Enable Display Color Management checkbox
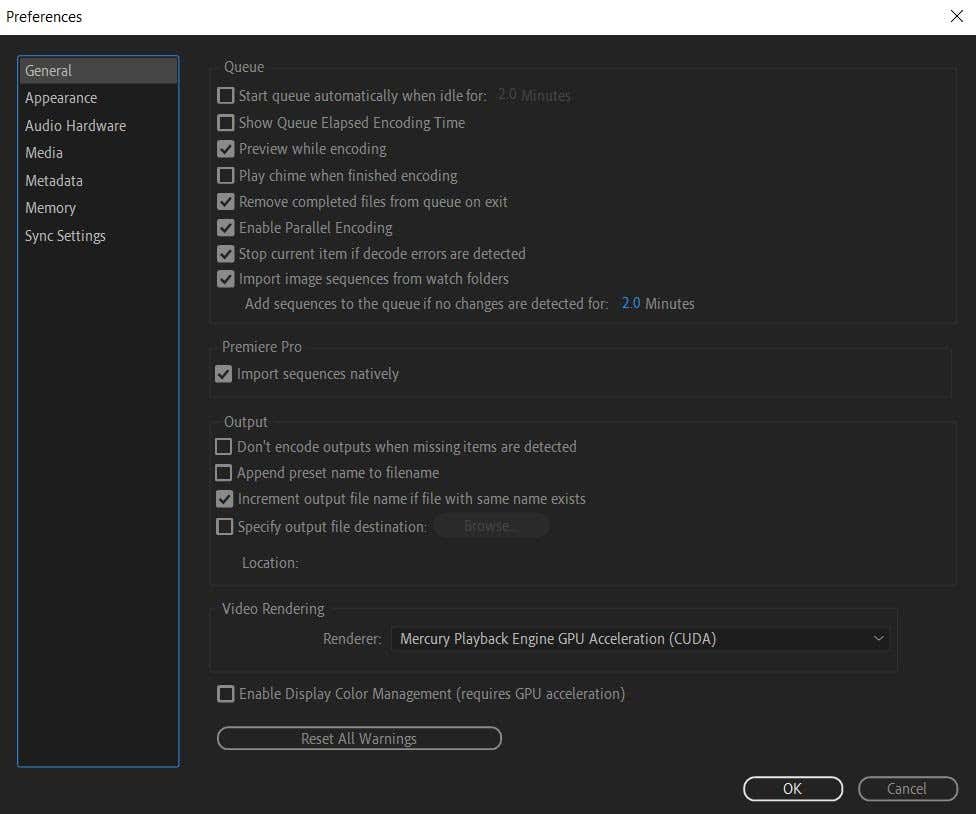976x814 pixels. (x=226, y=694)
